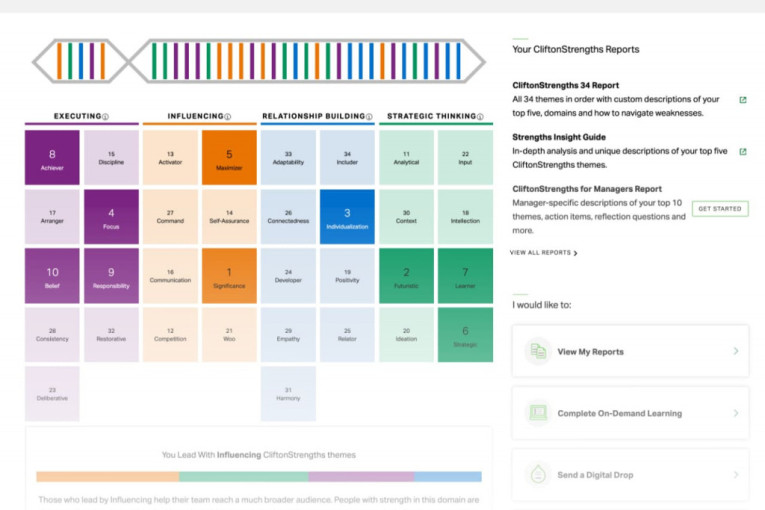Open the Futuristic theme tile
The height and width of the screenshot is (510, 765).
406,275
